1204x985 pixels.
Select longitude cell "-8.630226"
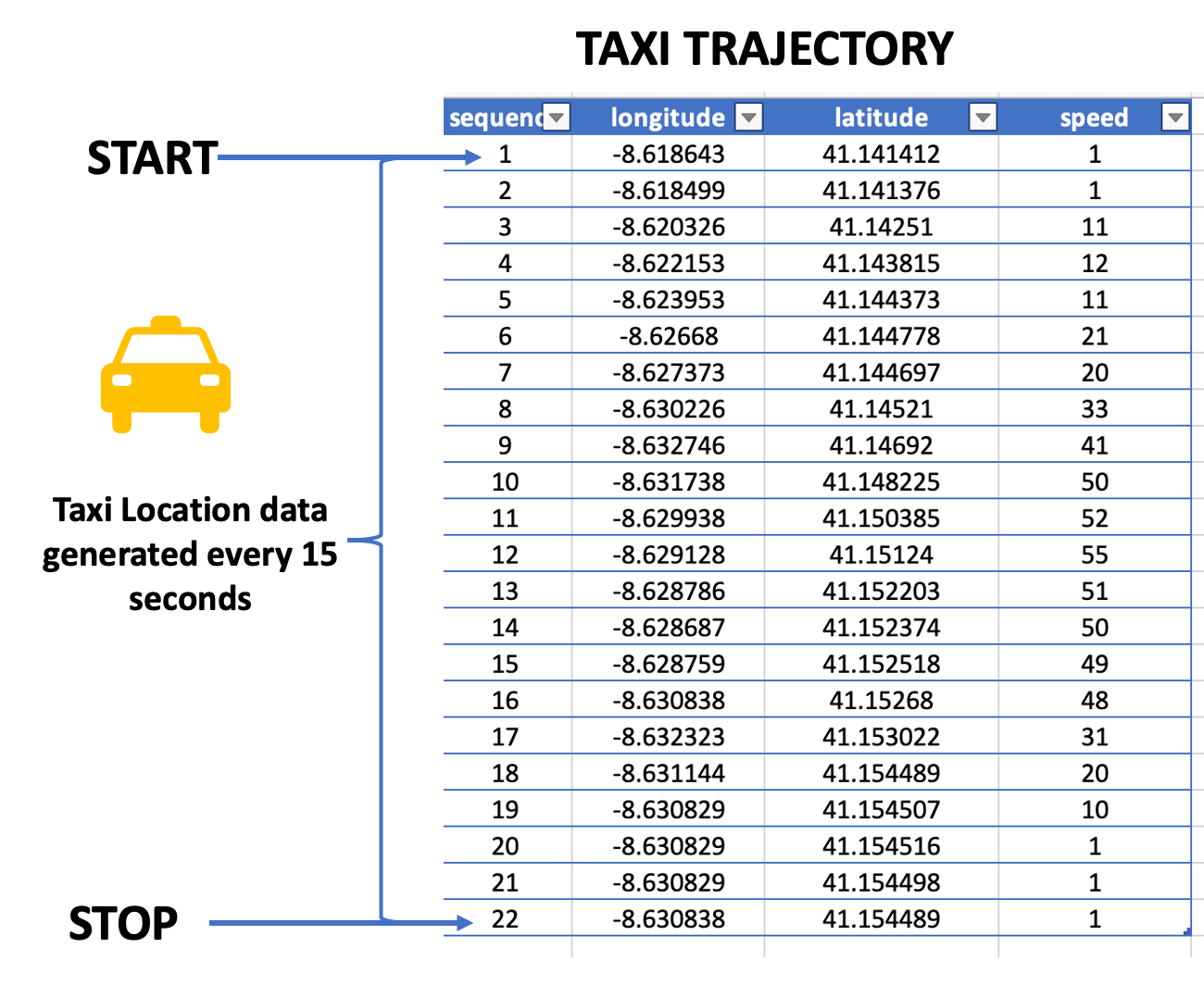tap(668, 409)
